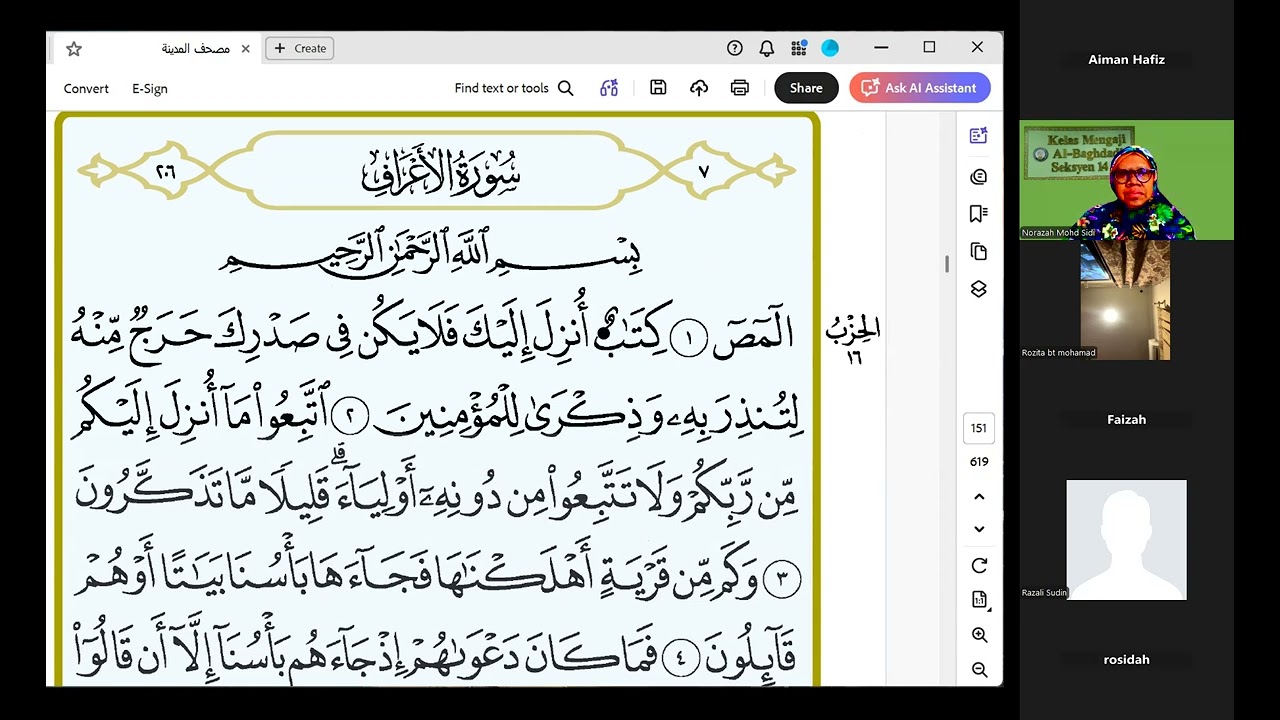Screen dimensions: 1280x720
Task: Click the verse 1 end marker
Action: point(689,339)
